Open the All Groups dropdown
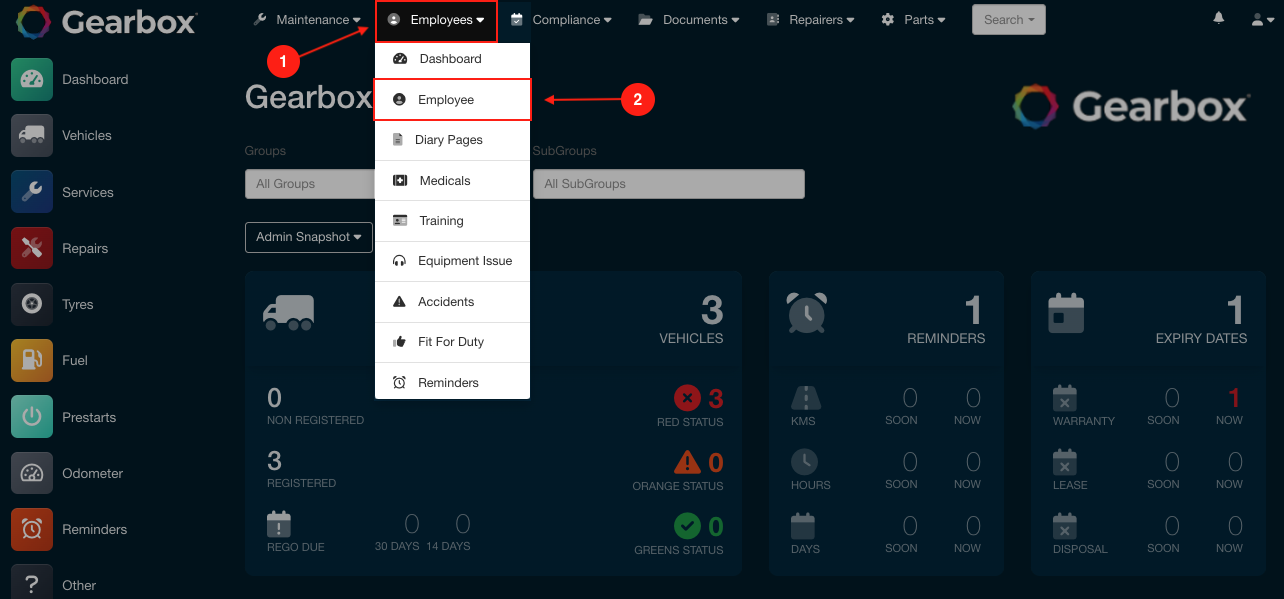Screen dimensions: 1284x599 point(310,184)
